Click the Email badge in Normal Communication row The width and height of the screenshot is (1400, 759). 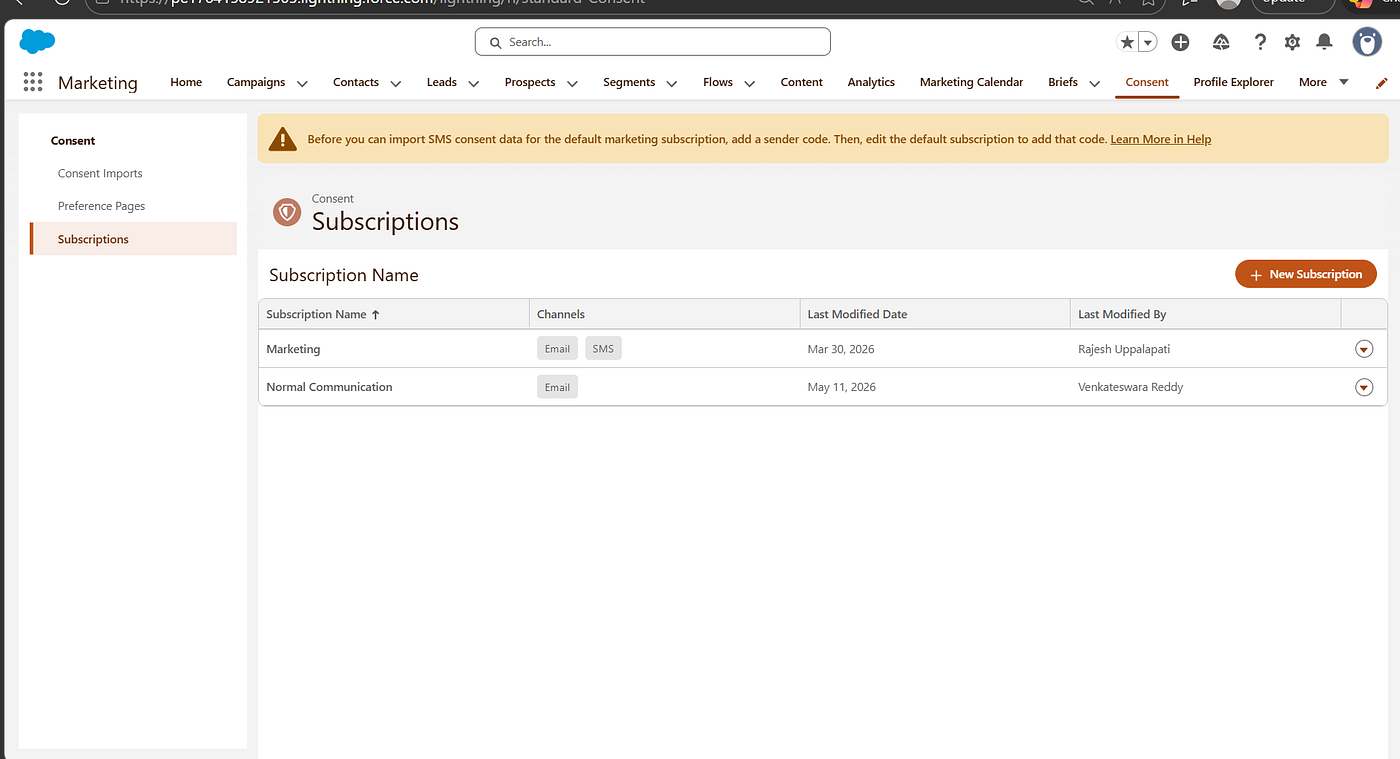click(557, 387)
